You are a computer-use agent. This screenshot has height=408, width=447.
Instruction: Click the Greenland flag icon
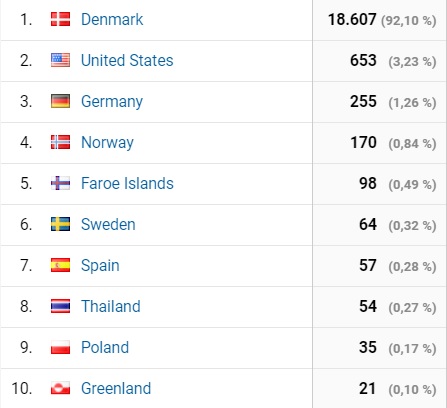60,388
